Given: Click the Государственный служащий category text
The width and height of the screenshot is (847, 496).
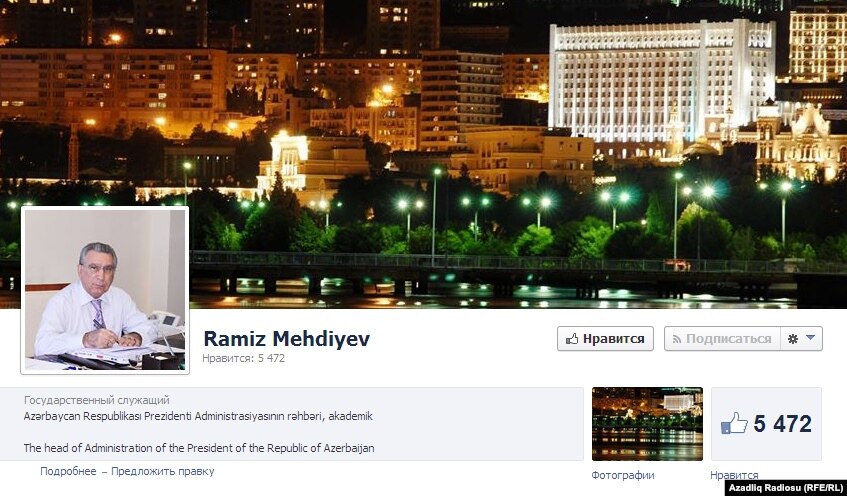Looking at the screenshot, I should [x=97, y=400].
